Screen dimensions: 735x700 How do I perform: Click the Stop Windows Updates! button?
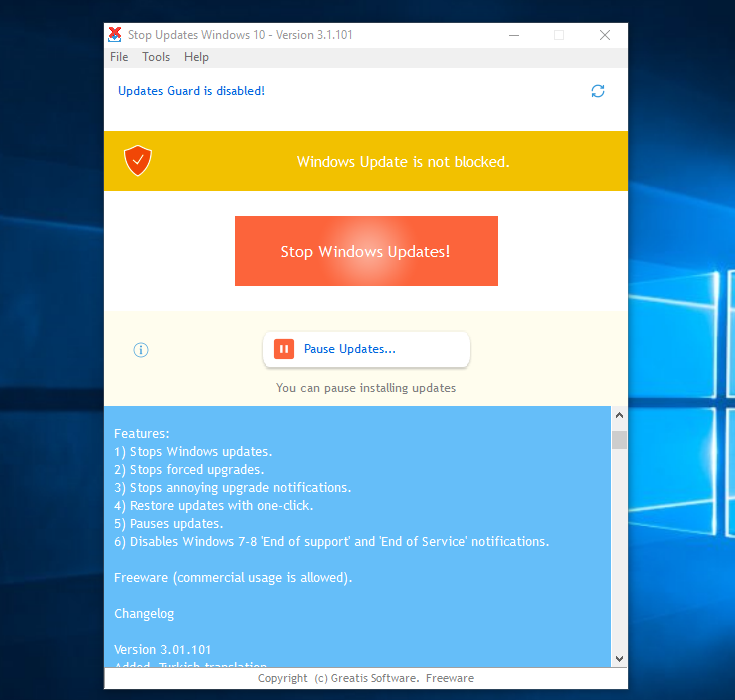366,251
